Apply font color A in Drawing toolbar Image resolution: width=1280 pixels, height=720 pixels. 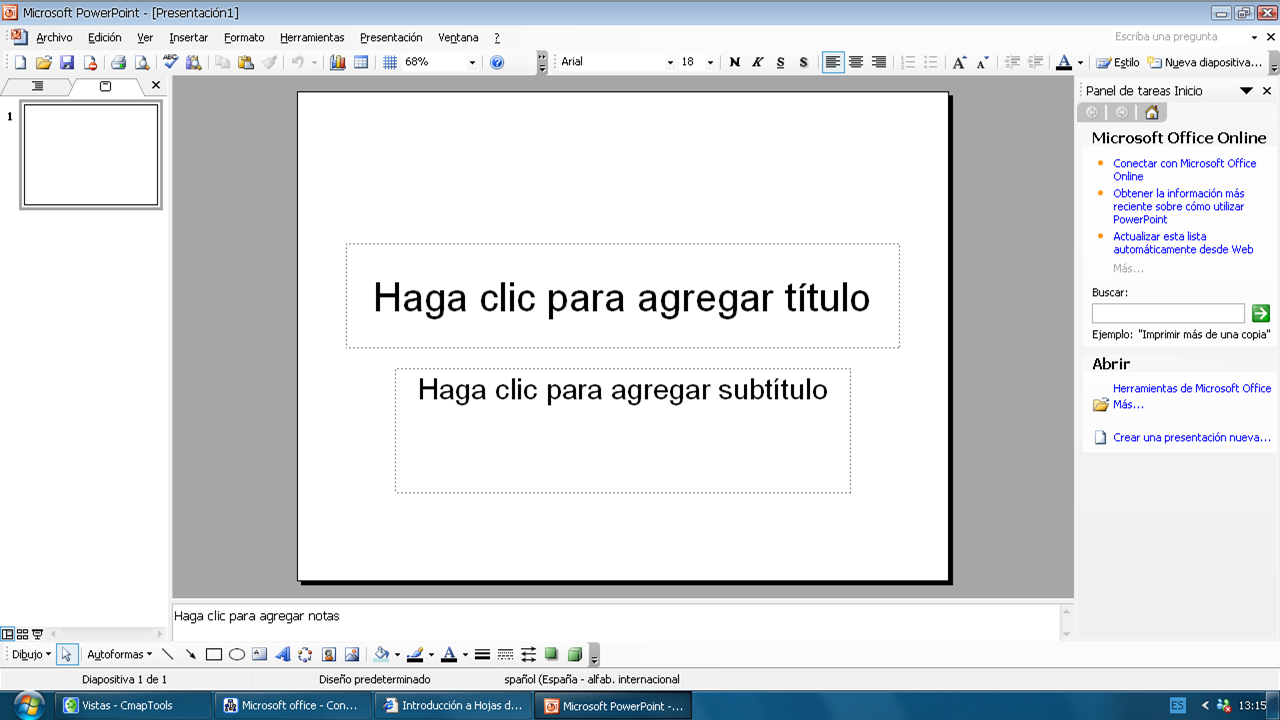449,655
